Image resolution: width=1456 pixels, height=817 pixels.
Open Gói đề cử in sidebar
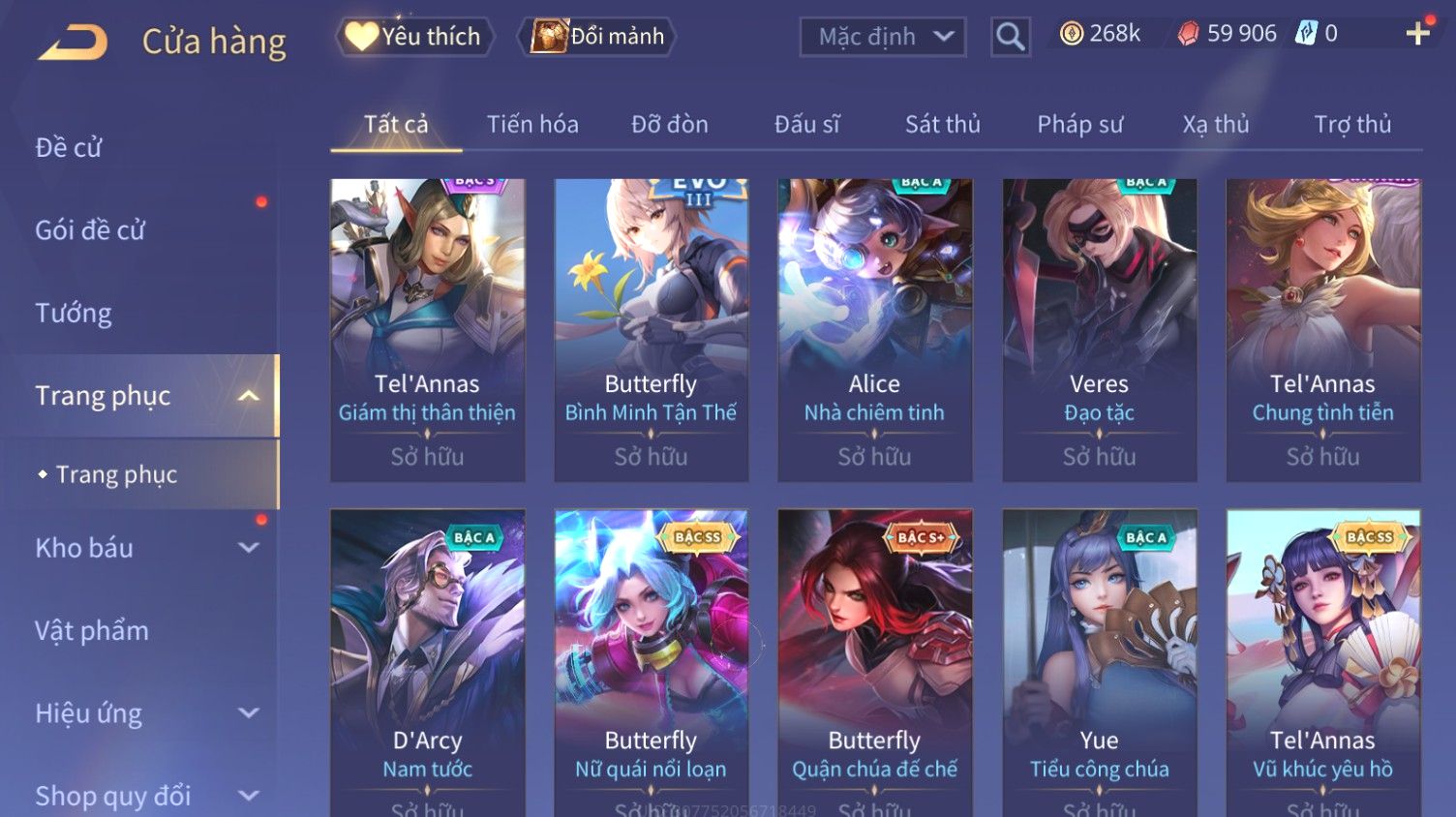[90, 230]
